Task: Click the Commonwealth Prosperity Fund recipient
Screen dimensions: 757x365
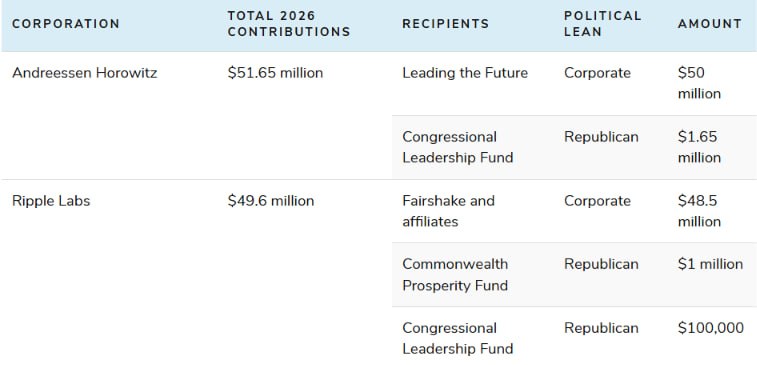Action: tap(455, 275)
